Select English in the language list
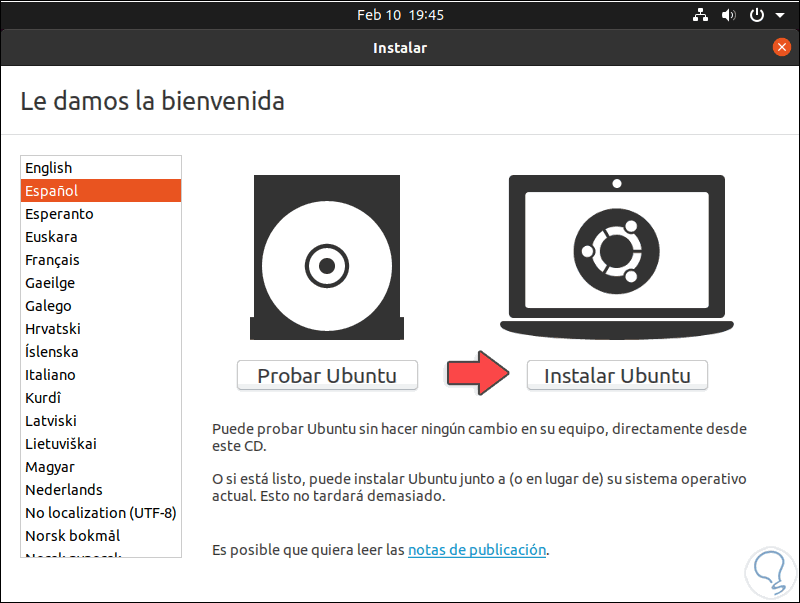 coord(101,168)
